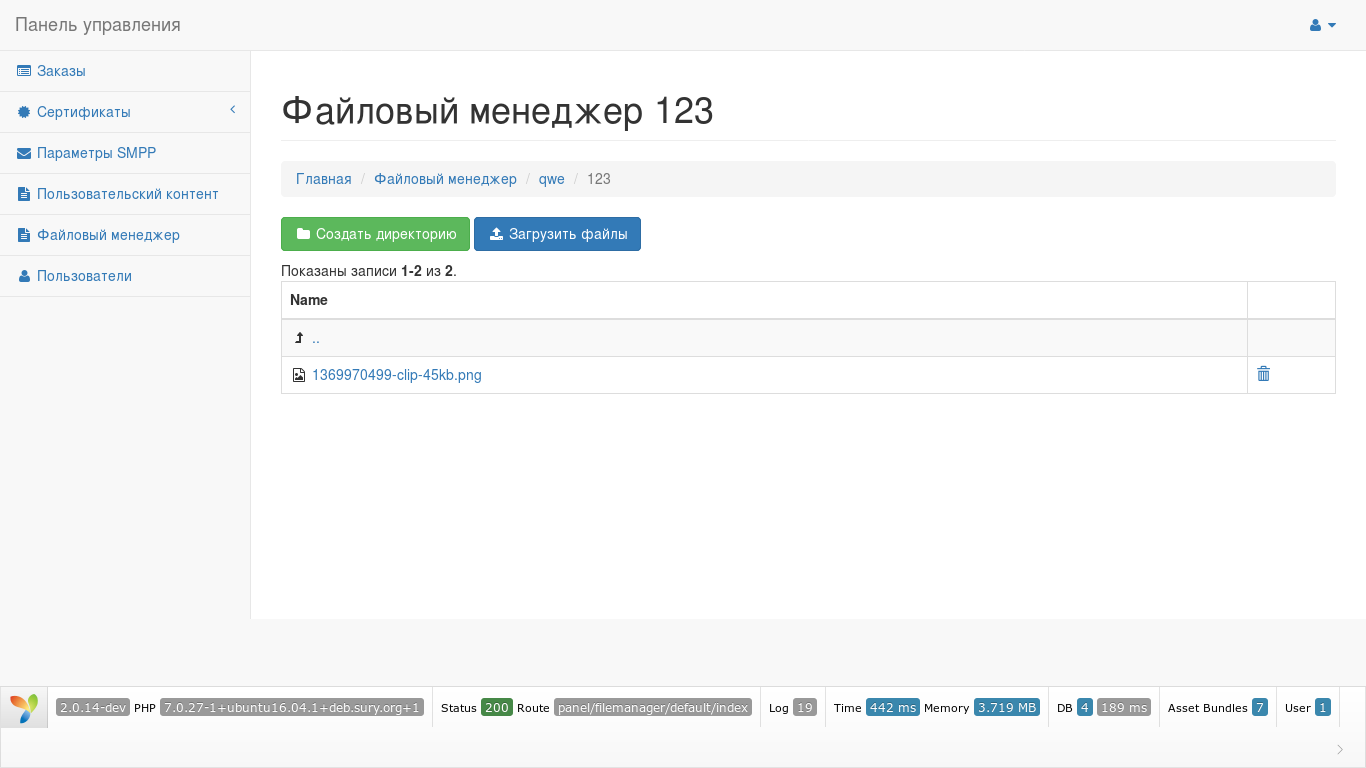Click the Панель управления brand link

98,25
